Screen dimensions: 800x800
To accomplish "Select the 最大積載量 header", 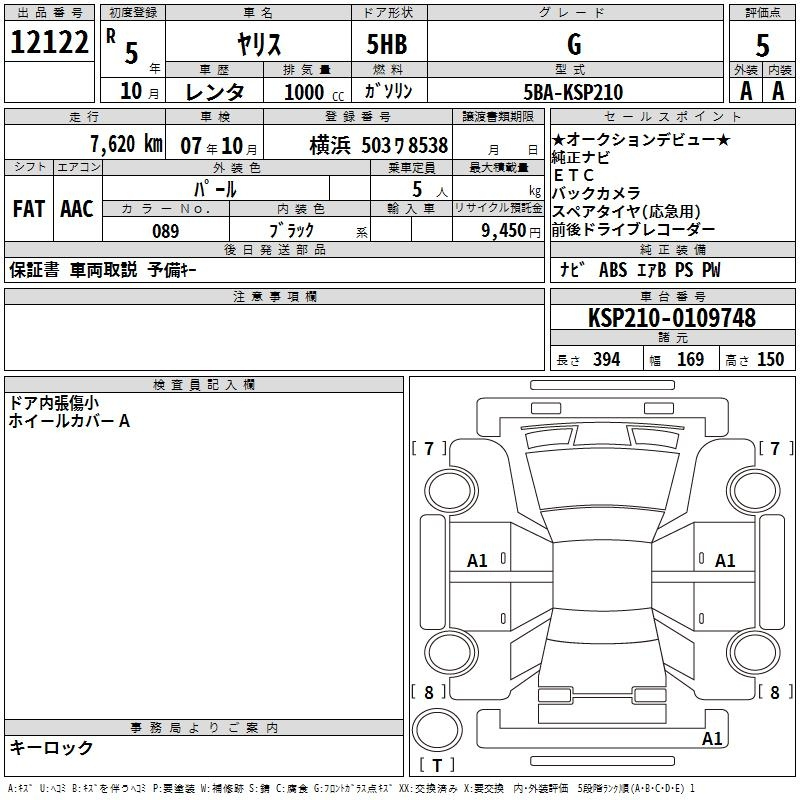I will [x=498, y=167].
